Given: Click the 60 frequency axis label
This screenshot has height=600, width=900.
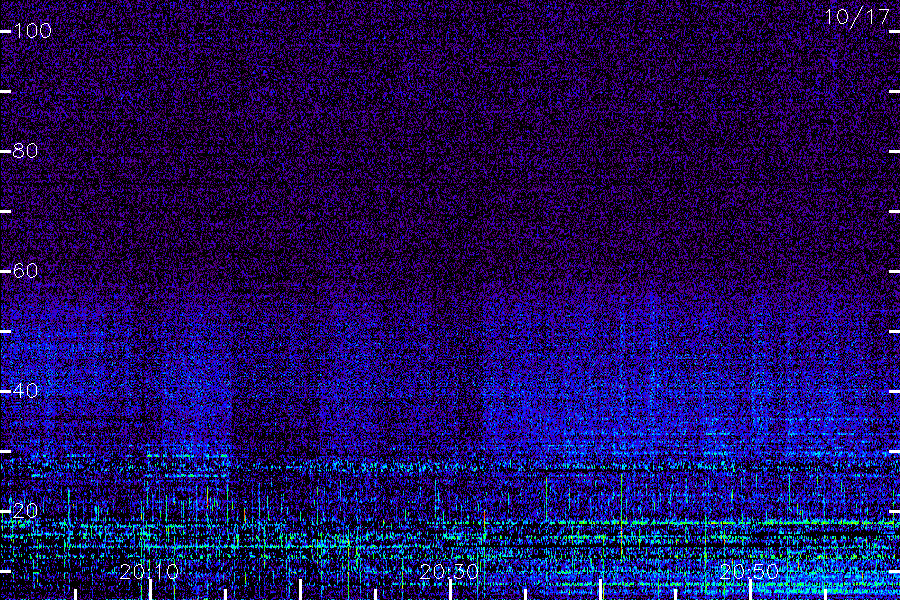Looking at the screenshot, I should (x=26, y=270).
